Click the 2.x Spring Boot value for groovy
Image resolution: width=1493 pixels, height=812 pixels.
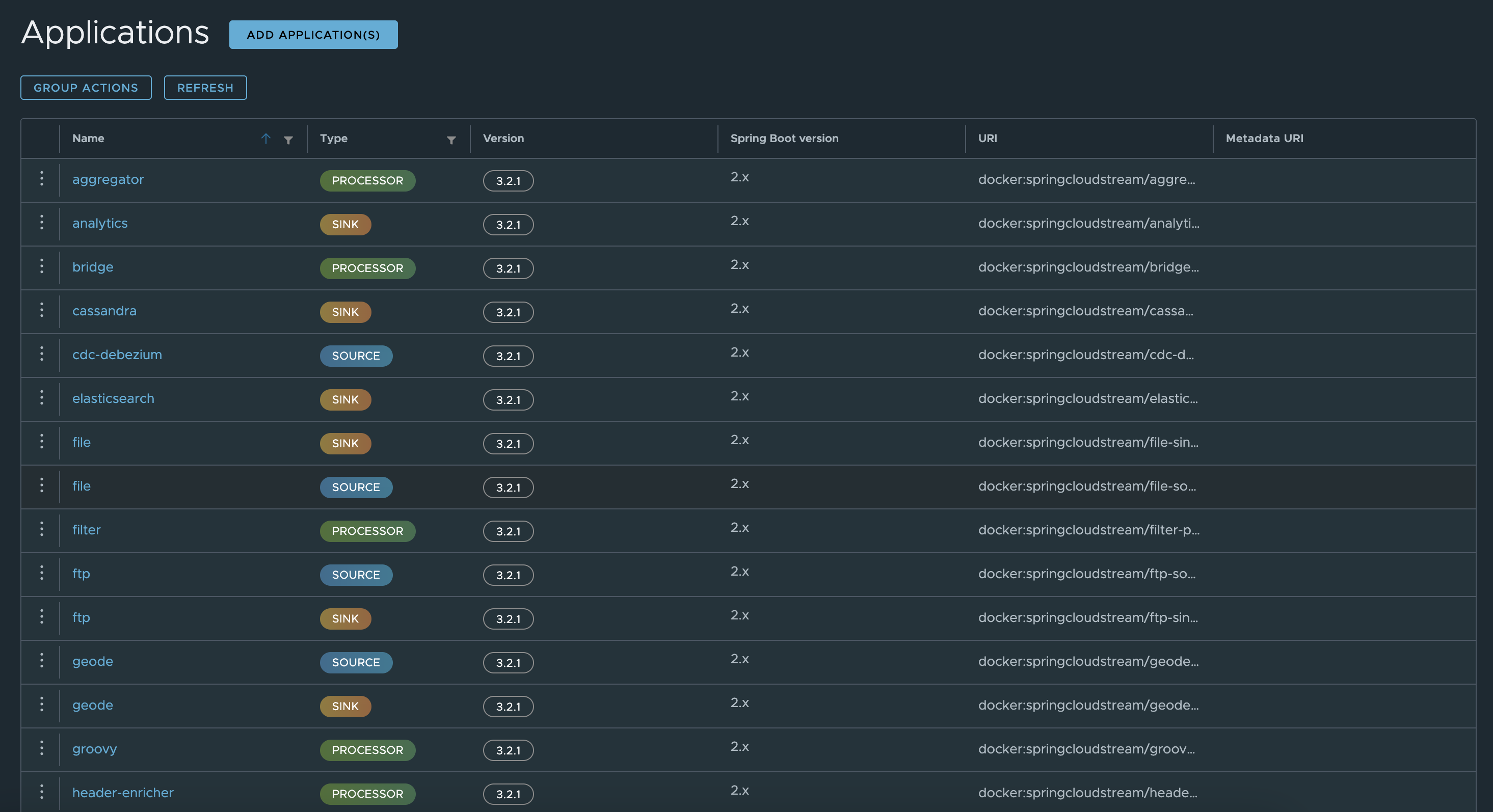739,746
